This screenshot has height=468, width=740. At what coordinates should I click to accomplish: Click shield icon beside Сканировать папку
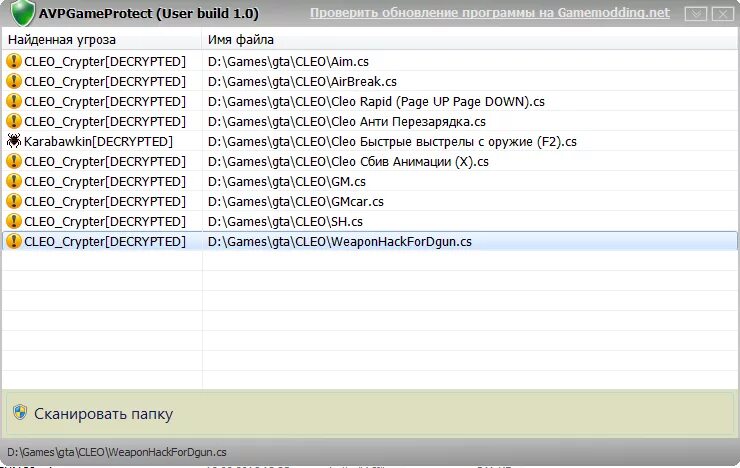click(20, 412)
